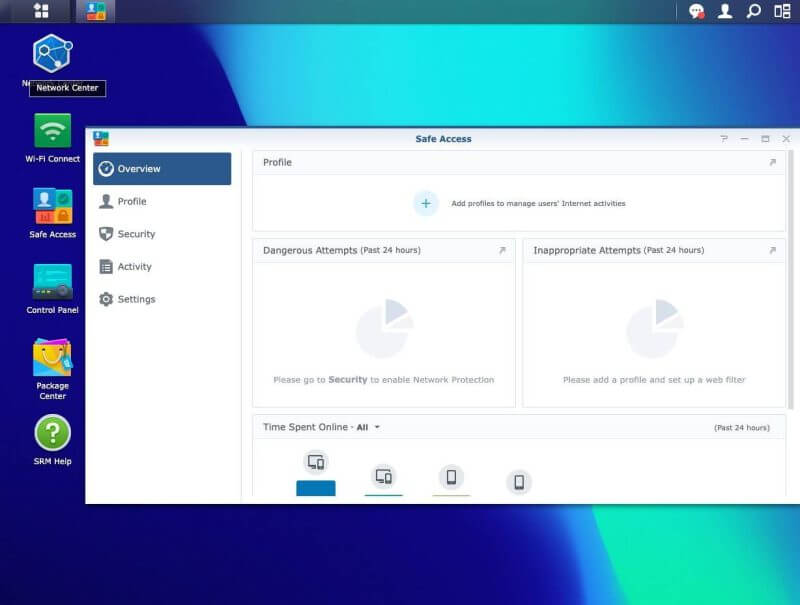The height and width of the screenshot is (605, 800).
Task: Expand Profile widget with arrow icon
Action: pos(772,162)
